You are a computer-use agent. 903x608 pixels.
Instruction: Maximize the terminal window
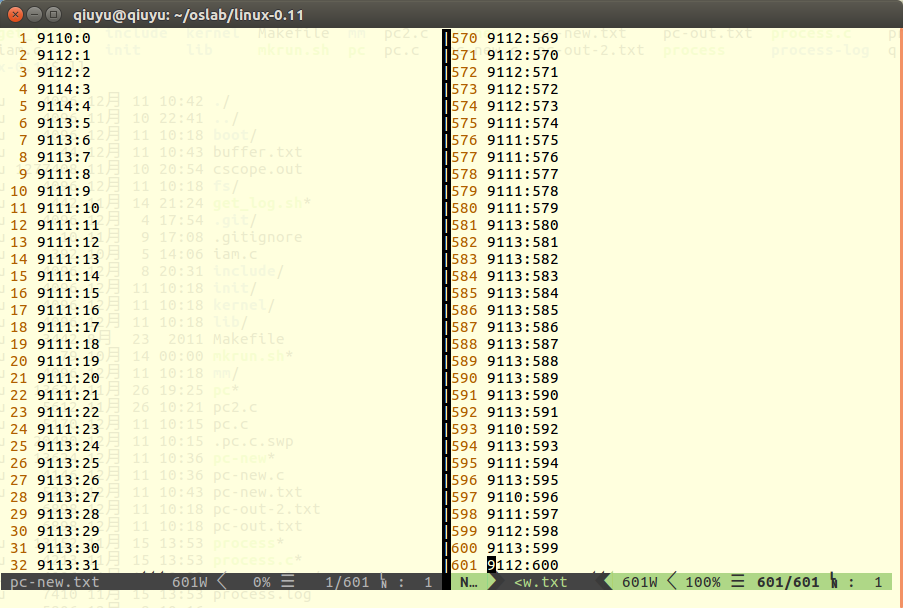[x=52, y=14]
